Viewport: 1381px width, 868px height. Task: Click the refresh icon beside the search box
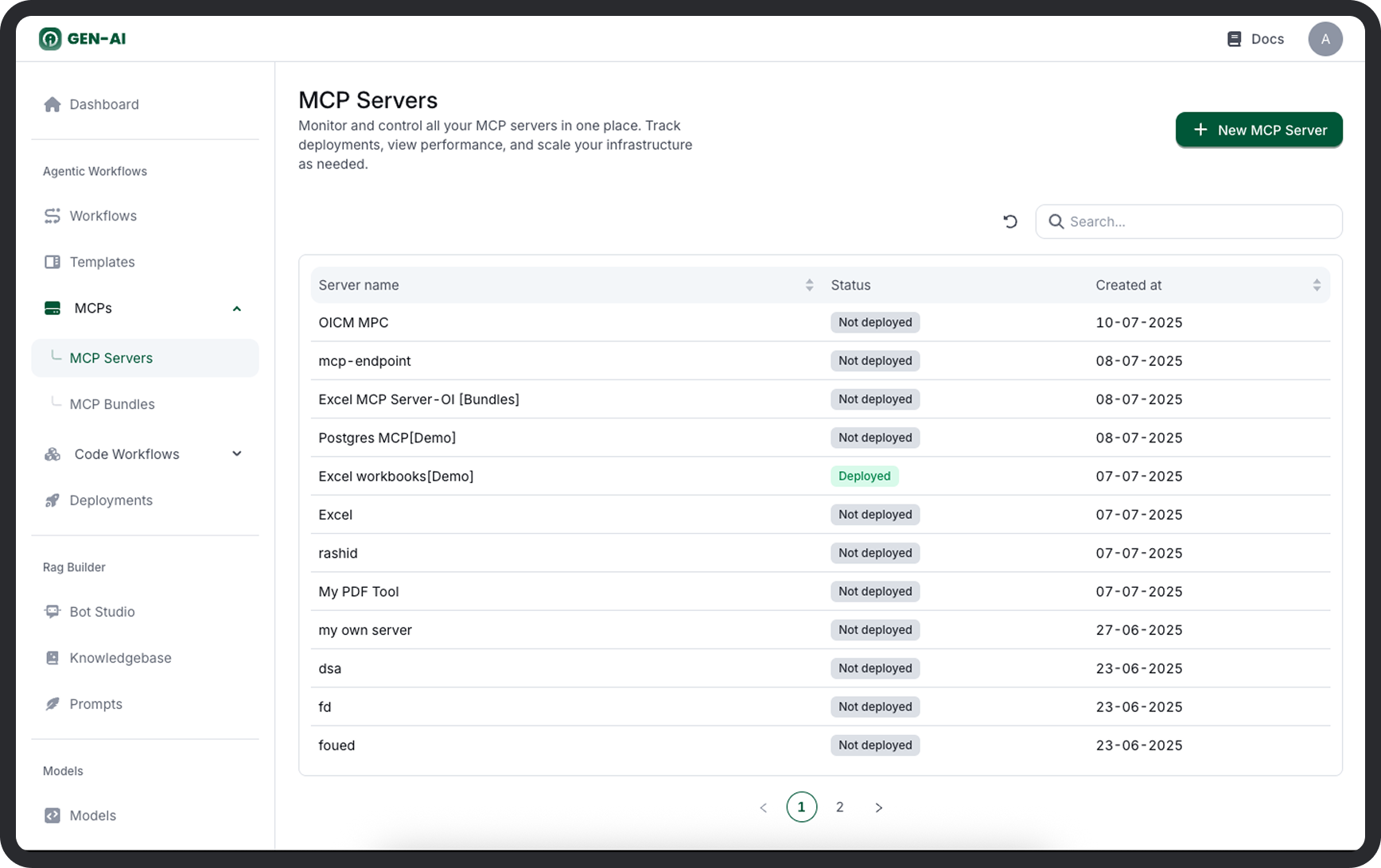pos(1009,222)
